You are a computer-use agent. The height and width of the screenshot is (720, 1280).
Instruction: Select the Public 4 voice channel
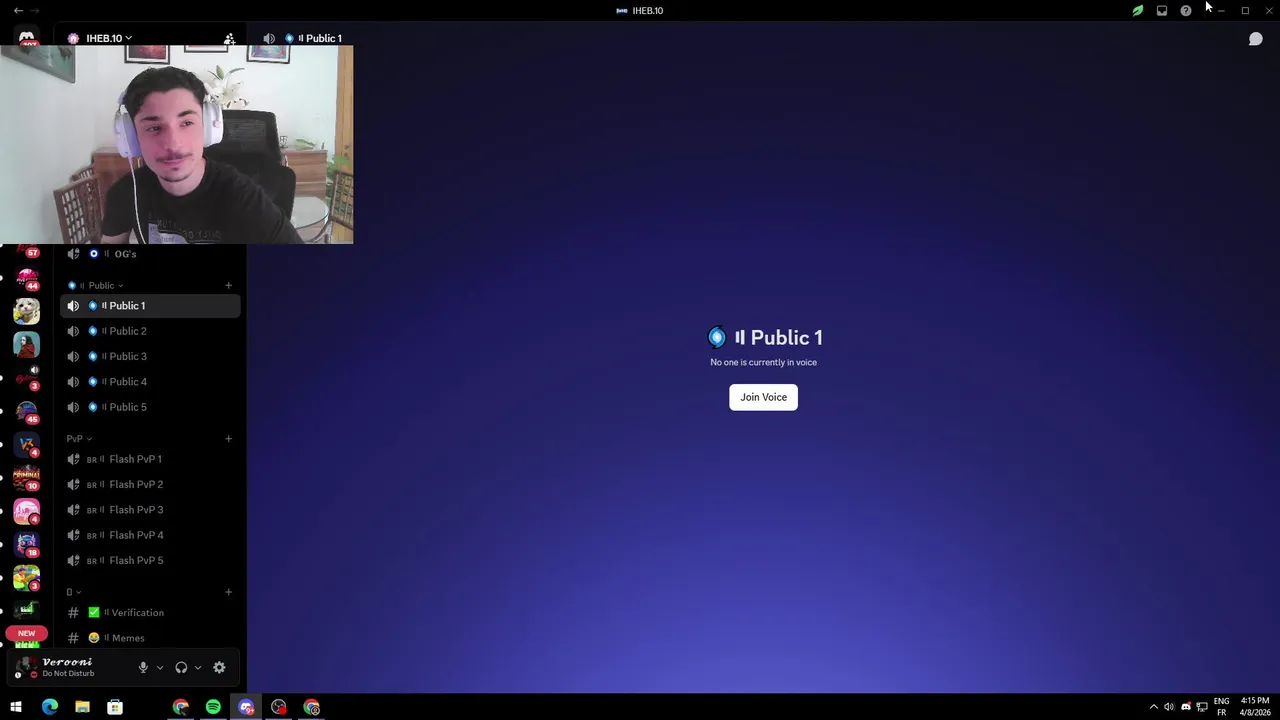pos(150,382)
